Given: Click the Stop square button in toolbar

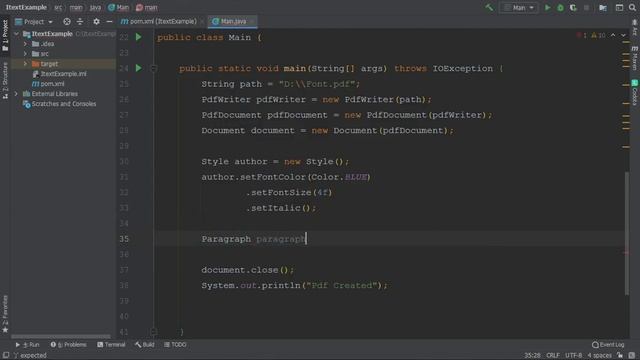Looking at the screenshot, I should point(587,7).
